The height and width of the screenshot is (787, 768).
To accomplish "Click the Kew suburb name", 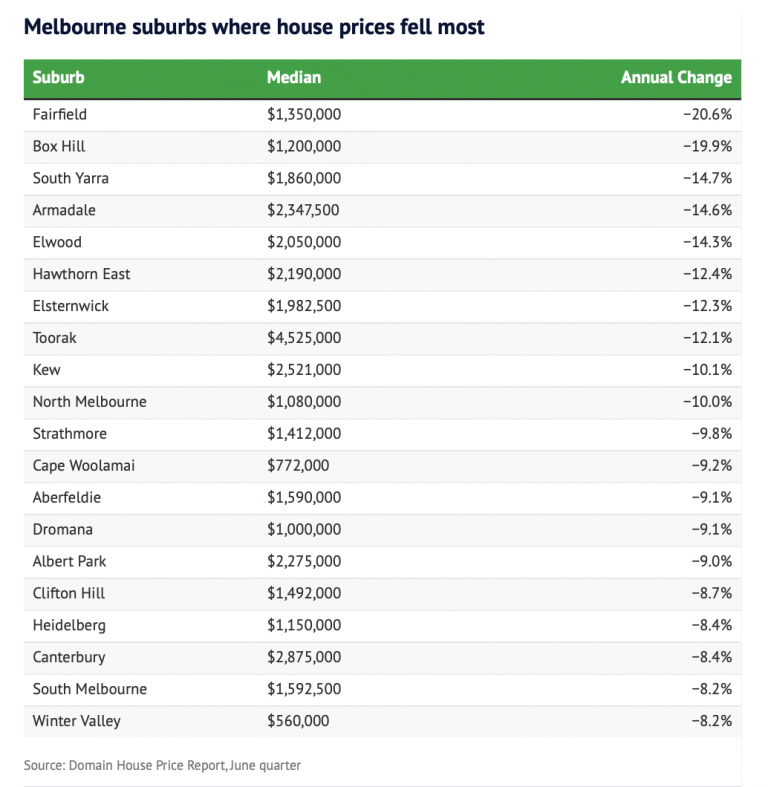I will [46, 370].
